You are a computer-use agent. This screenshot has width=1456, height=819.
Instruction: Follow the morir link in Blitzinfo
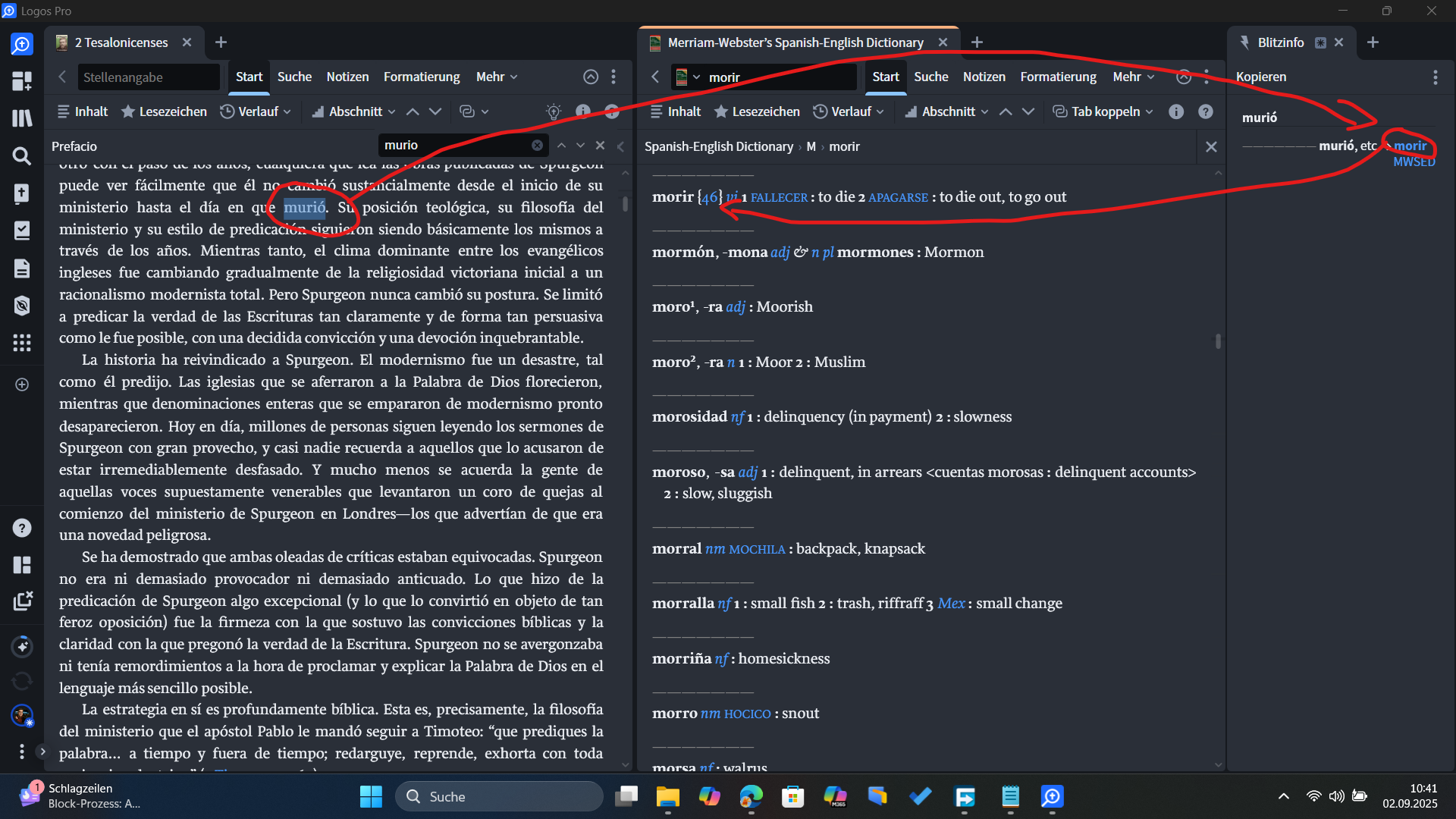[1410, 146]
